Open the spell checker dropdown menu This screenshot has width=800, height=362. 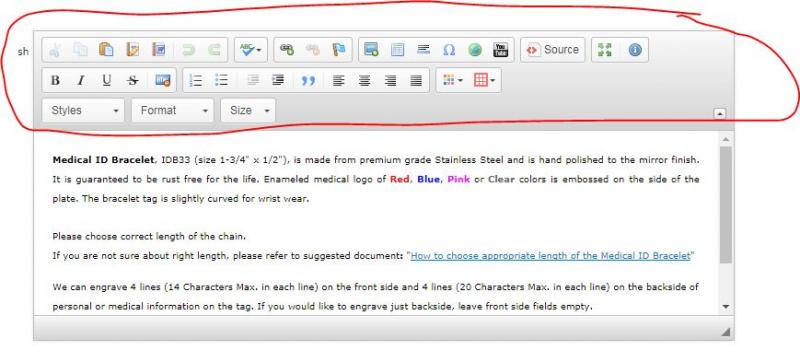click(x=251, y=49)
